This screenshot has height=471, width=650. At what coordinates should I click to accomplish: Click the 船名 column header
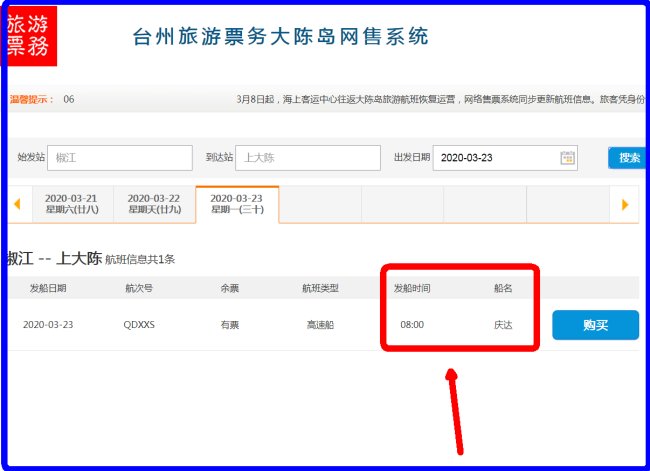pyautogui.click(x=503, y=288)
